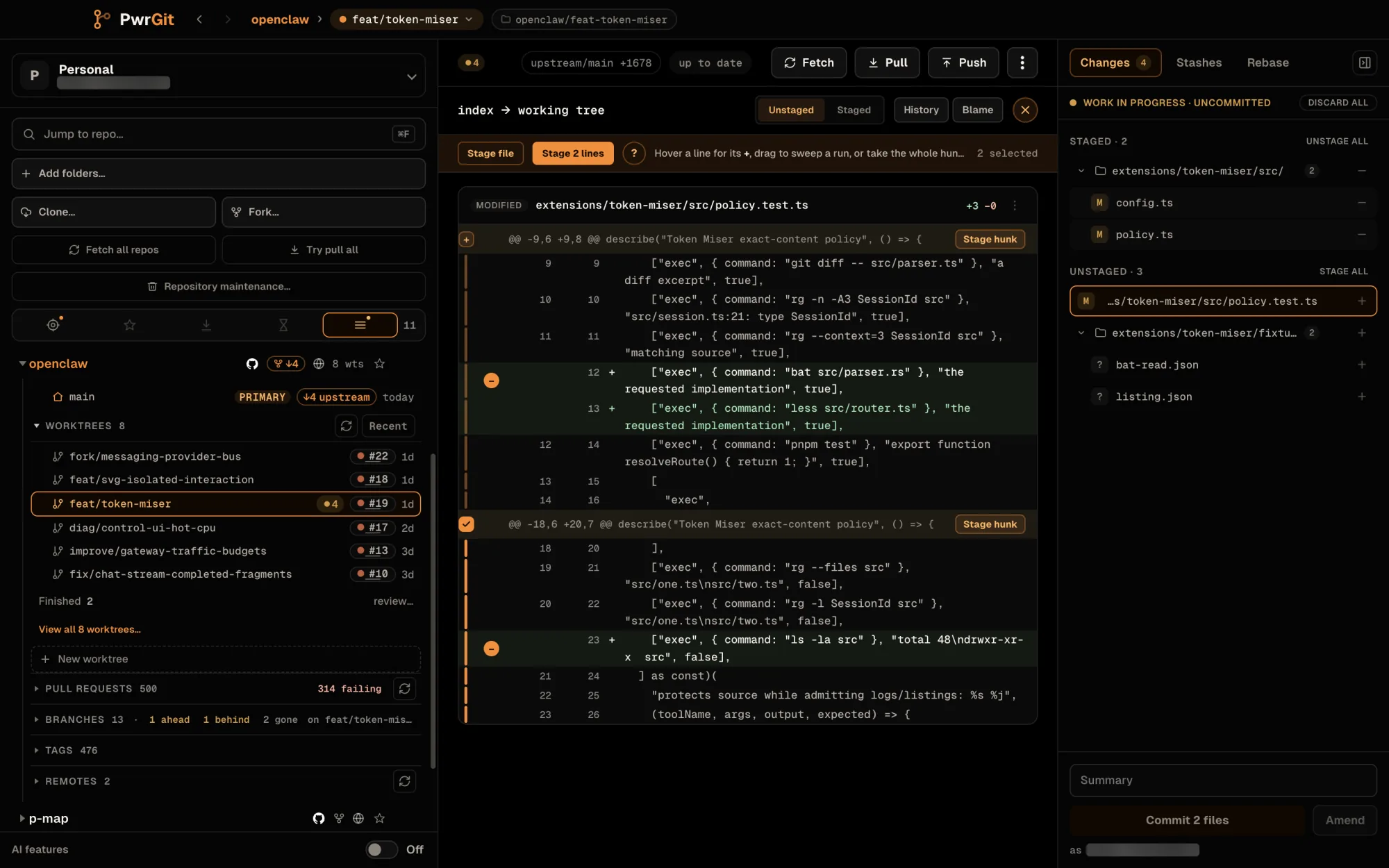The width and height of the screenshot is (1389, 868).
Task: Expand the p-map repository
Action: [22, 818]
